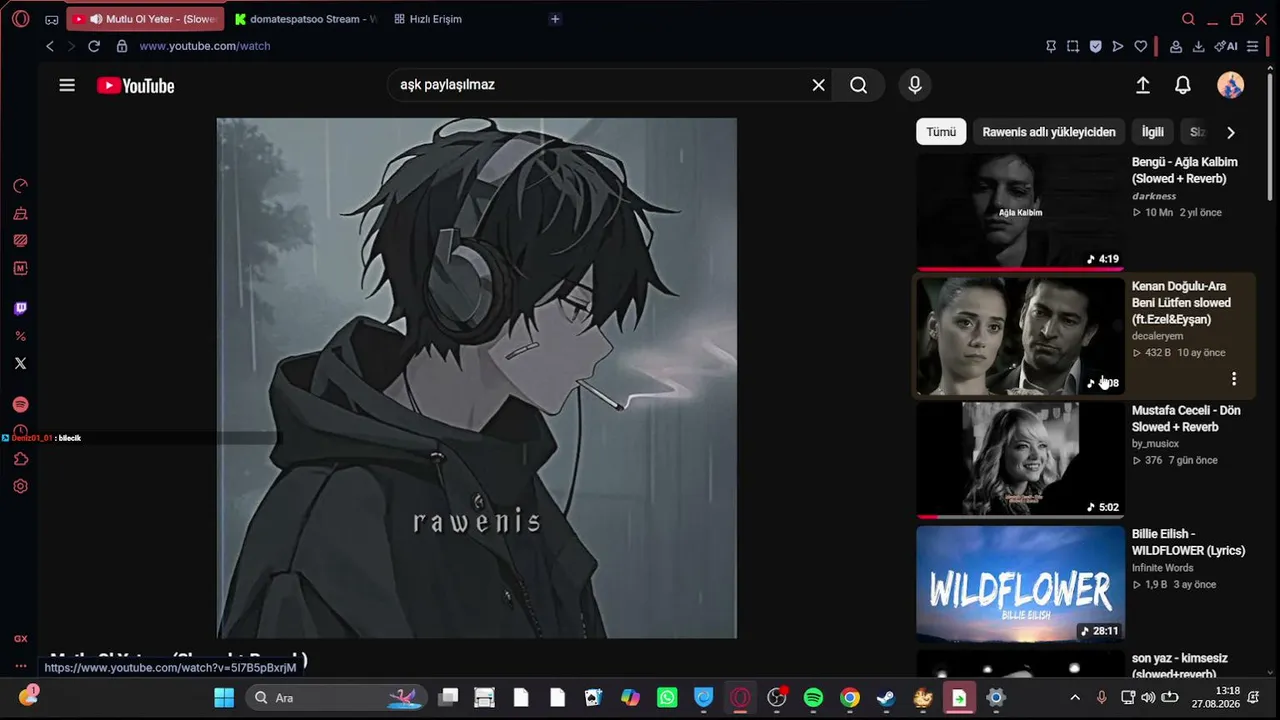
Task: Open Spotify from the taskbar
Action: point(813,697)
